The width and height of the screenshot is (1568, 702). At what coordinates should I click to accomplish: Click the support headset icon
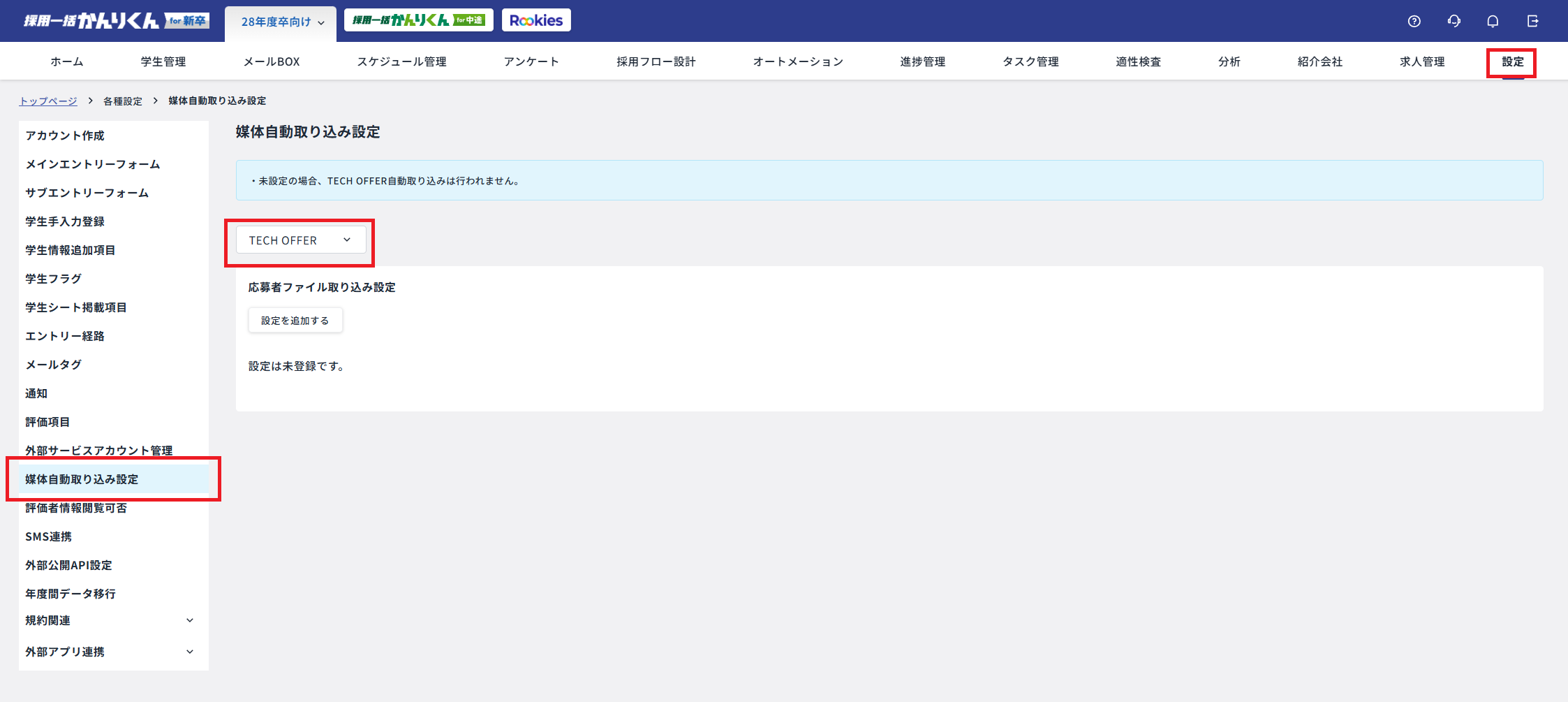pos(1454,21)
